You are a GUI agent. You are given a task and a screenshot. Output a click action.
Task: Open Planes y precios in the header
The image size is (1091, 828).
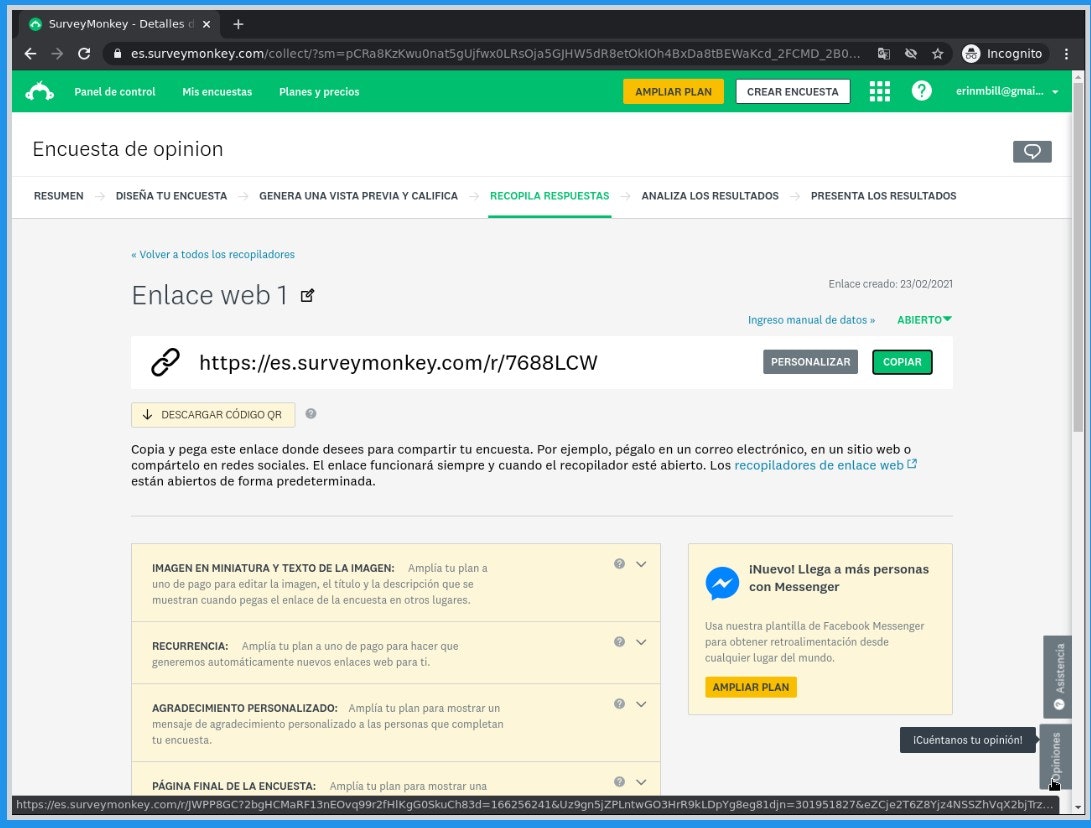(319, 91)
